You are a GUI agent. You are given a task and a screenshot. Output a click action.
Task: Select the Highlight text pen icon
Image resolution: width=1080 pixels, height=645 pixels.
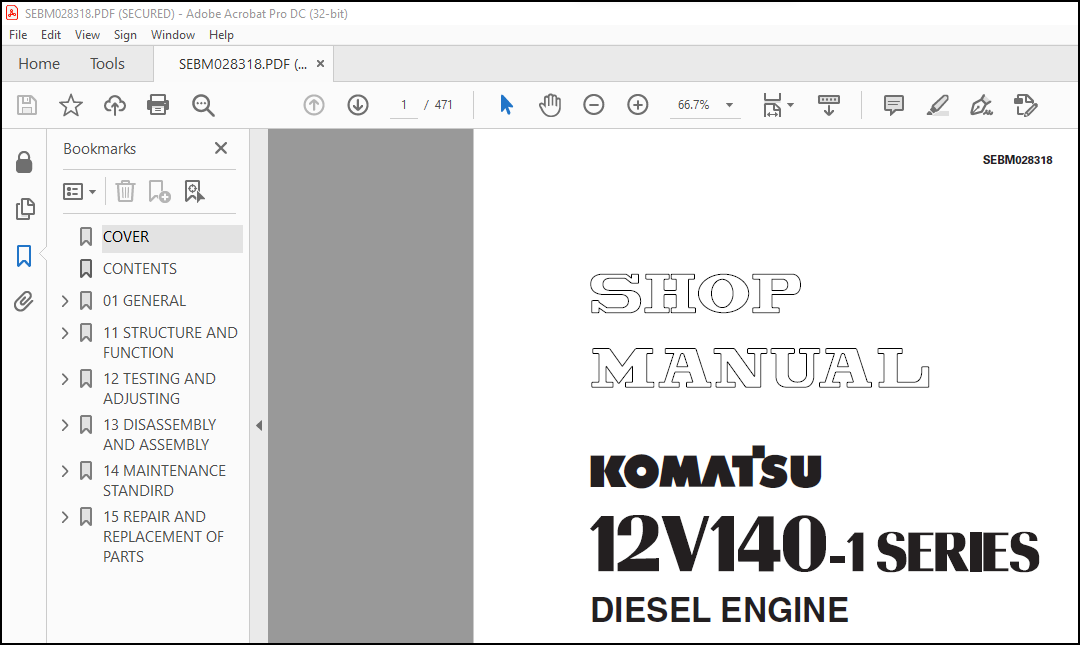point(937,105)
